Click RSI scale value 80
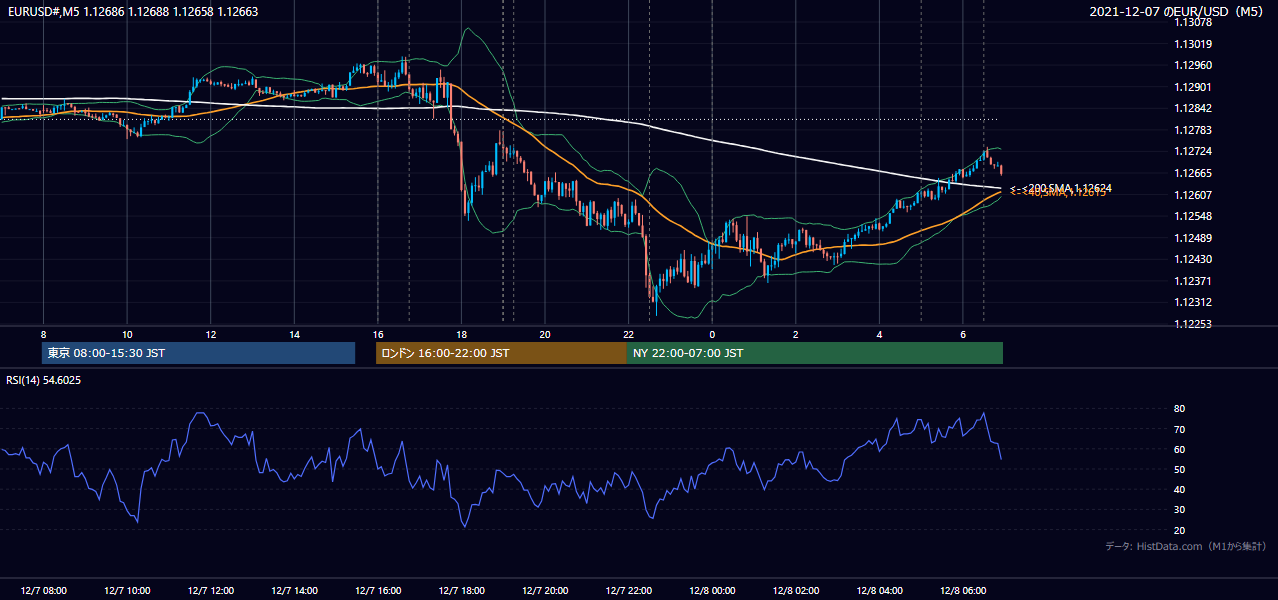This screenshot has width=1278, height=600. (1180, 409)
